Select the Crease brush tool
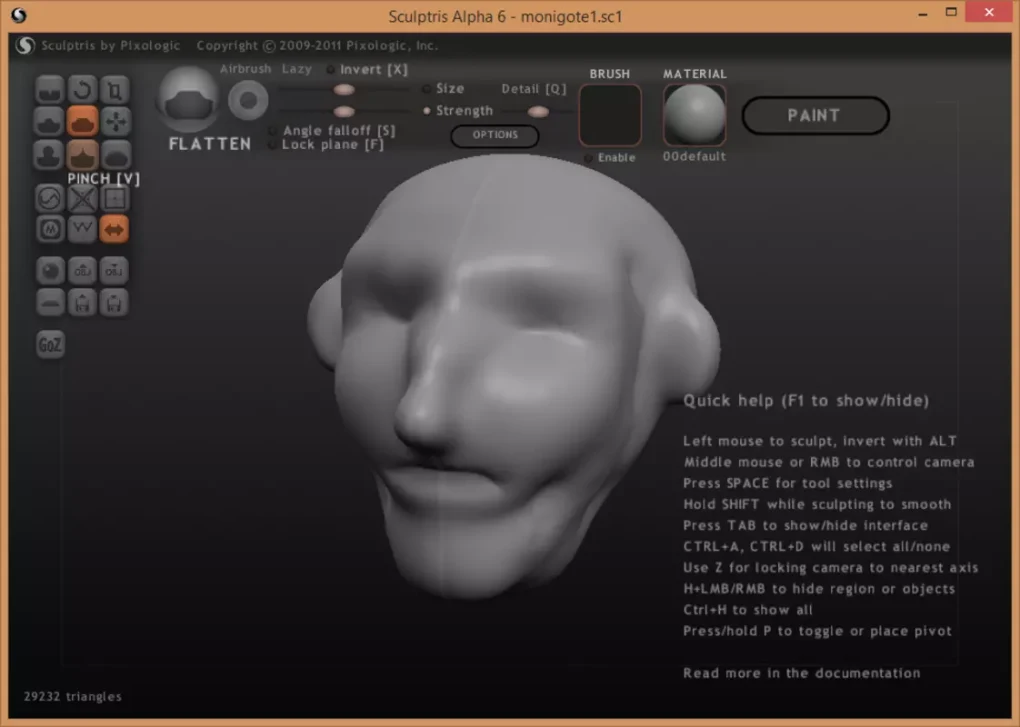The width and height of the screenshot is (1020, 727). (x=50, y=90)
